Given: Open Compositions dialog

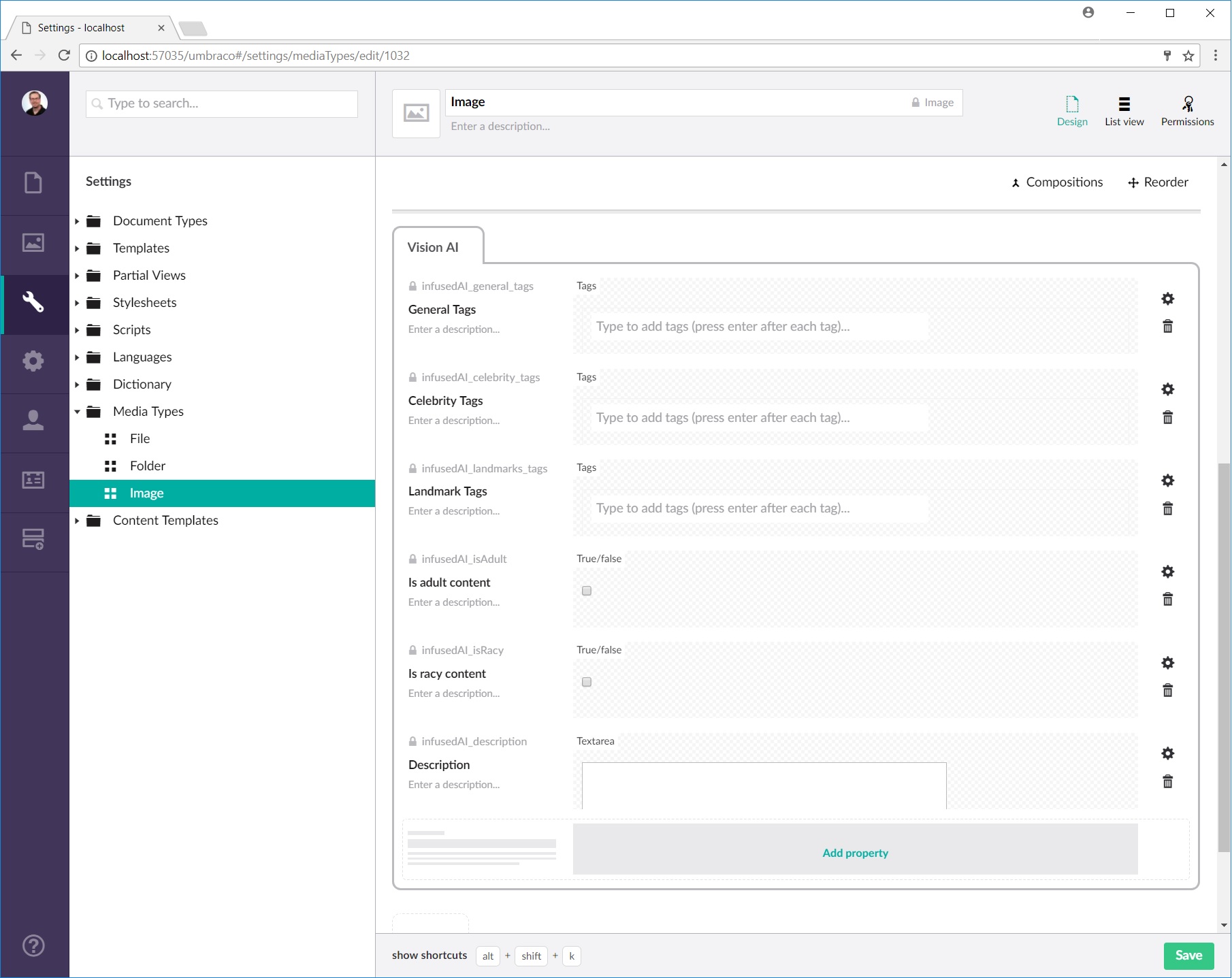Looking at the screenshot, I should click(1057, 182).
